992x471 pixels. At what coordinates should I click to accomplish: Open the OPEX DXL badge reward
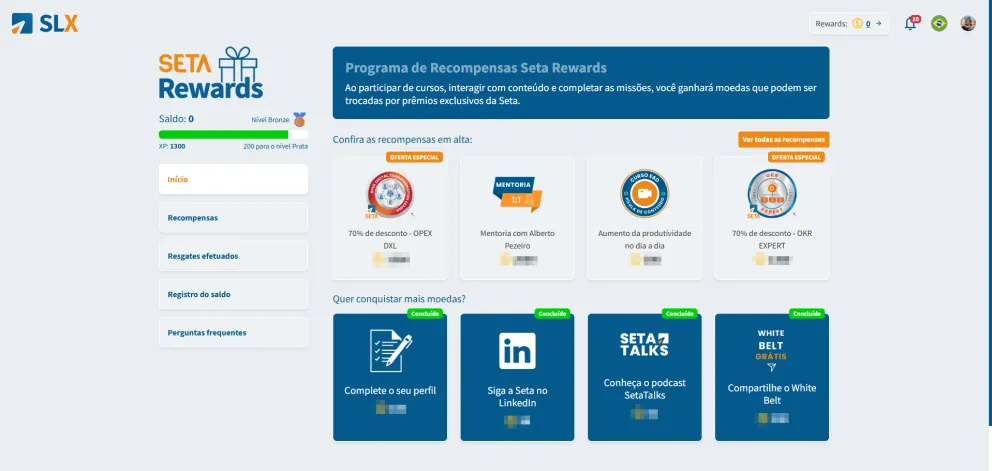tap(390, 194)
